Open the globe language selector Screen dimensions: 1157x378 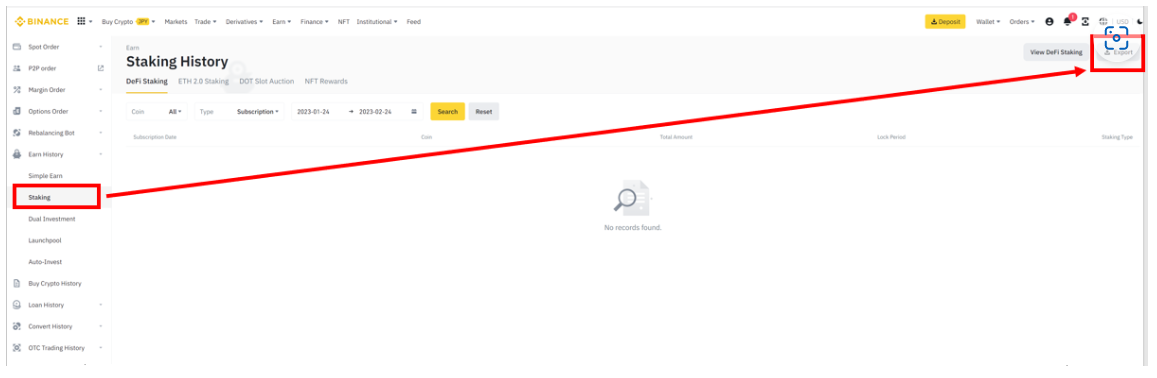click(1103, 21)
